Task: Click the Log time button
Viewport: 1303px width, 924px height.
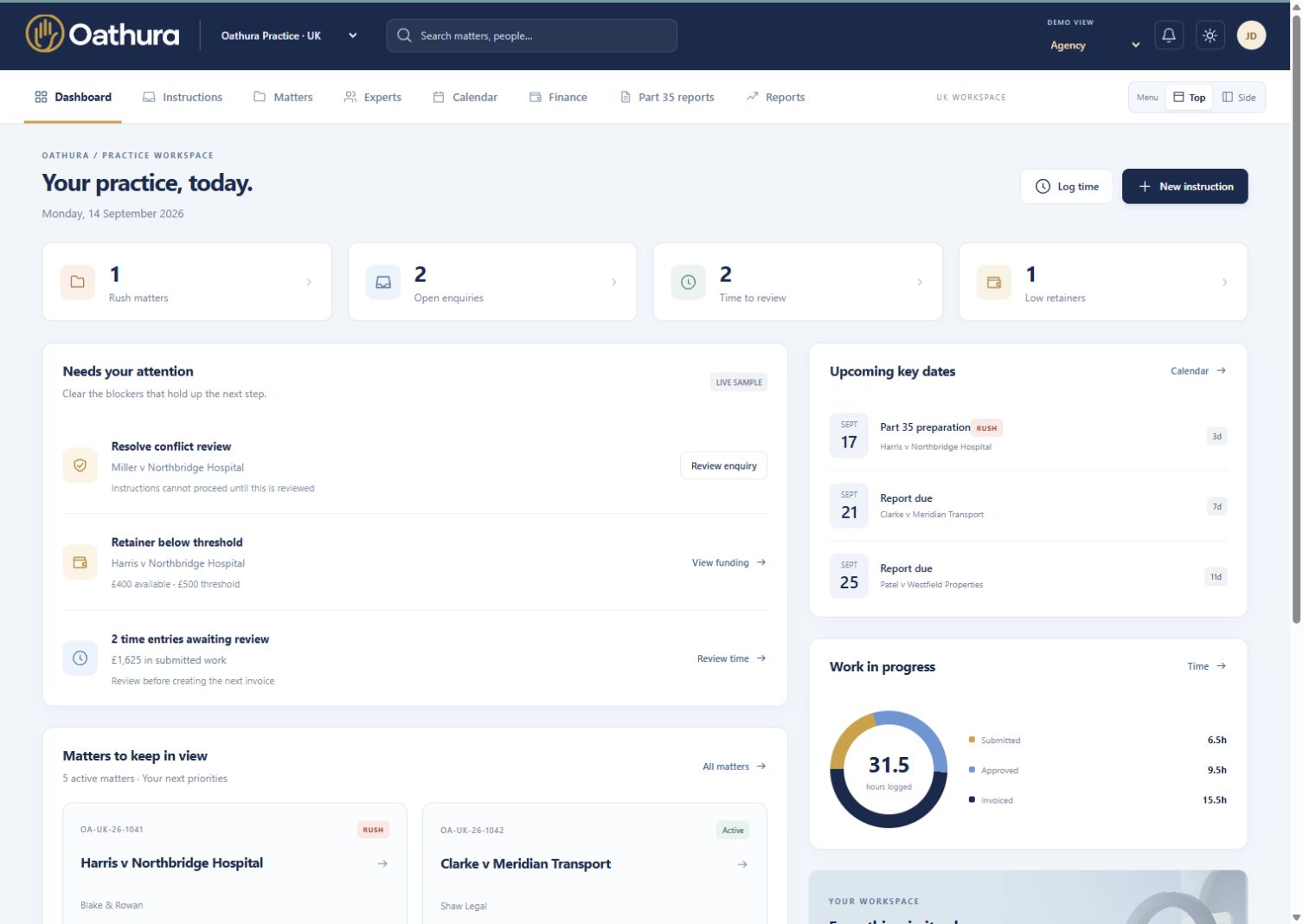Action: pyautogui.click(x=1067, y=186)
